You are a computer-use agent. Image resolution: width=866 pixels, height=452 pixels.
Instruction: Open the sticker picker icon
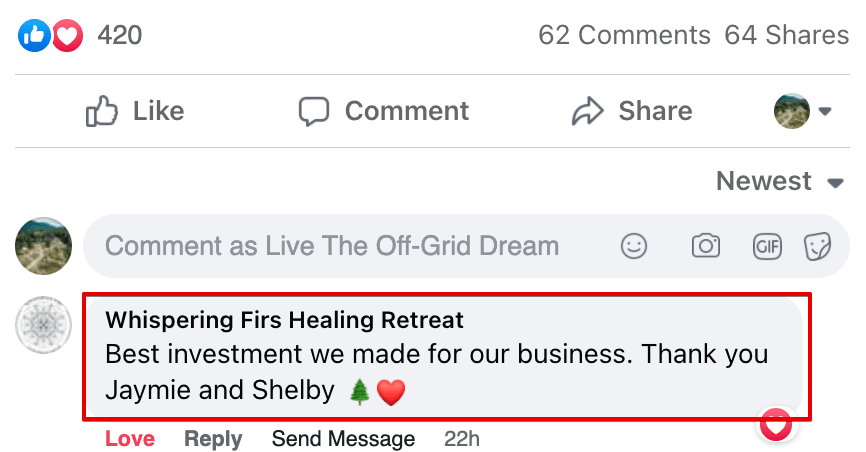pyautogui.click(x=818, y=246)
